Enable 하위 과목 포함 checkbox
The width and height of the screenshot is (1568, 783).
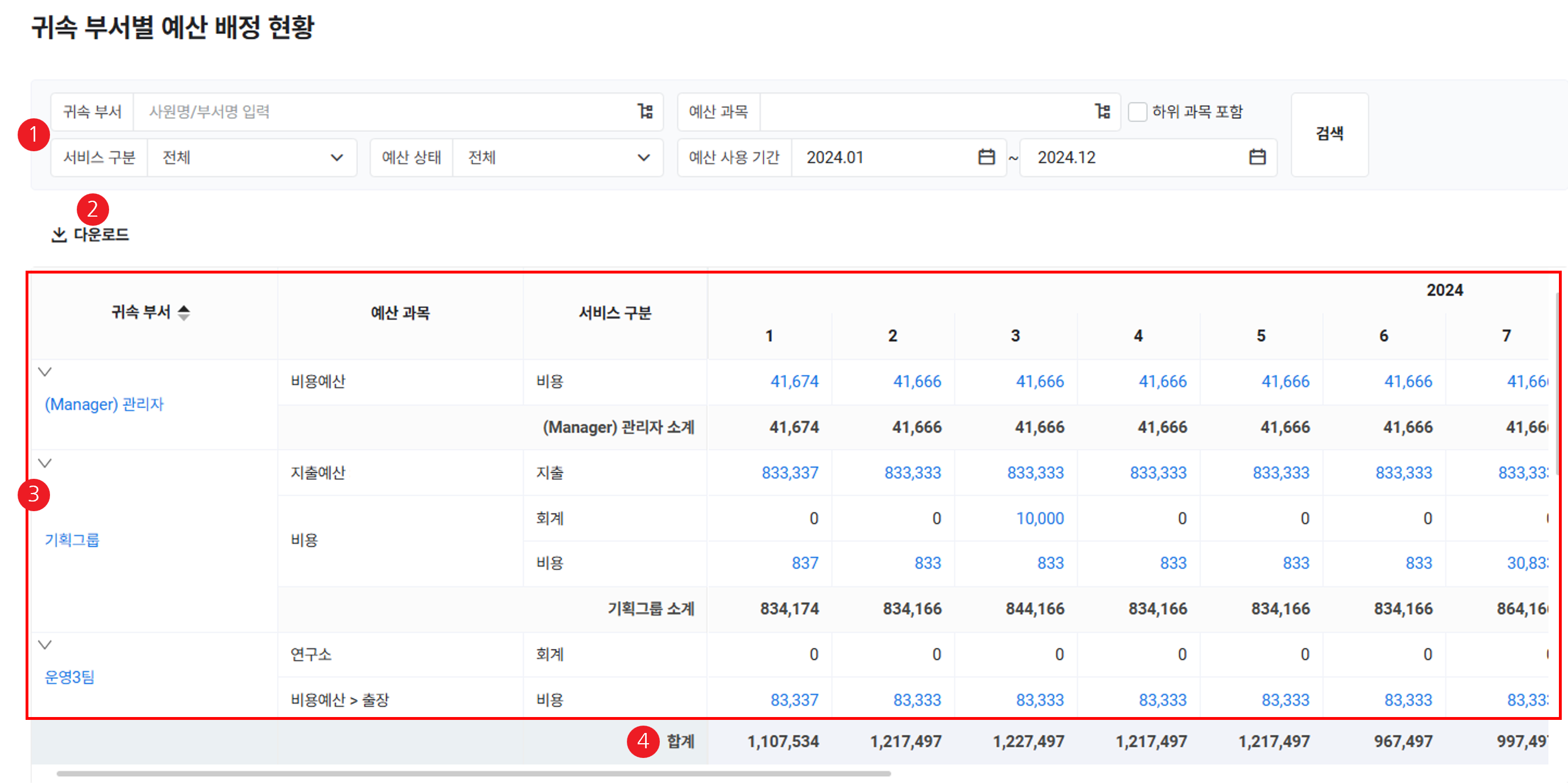coord(1137,112)
